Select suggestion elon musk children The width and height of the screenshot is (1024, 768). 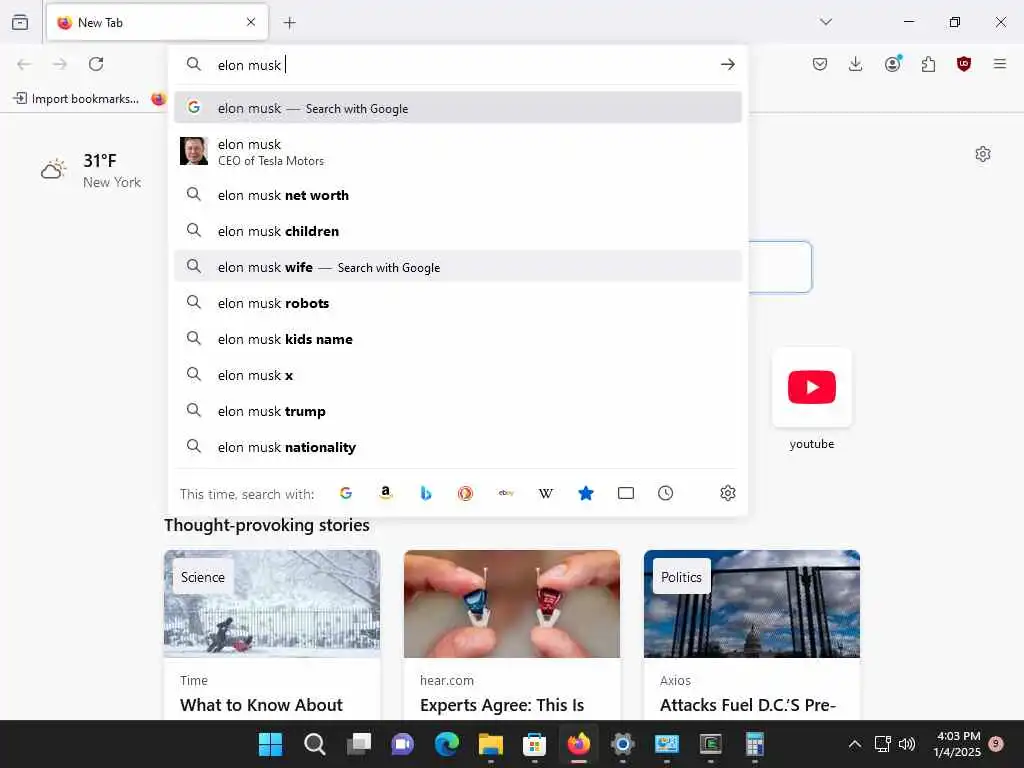coord(458,231)
